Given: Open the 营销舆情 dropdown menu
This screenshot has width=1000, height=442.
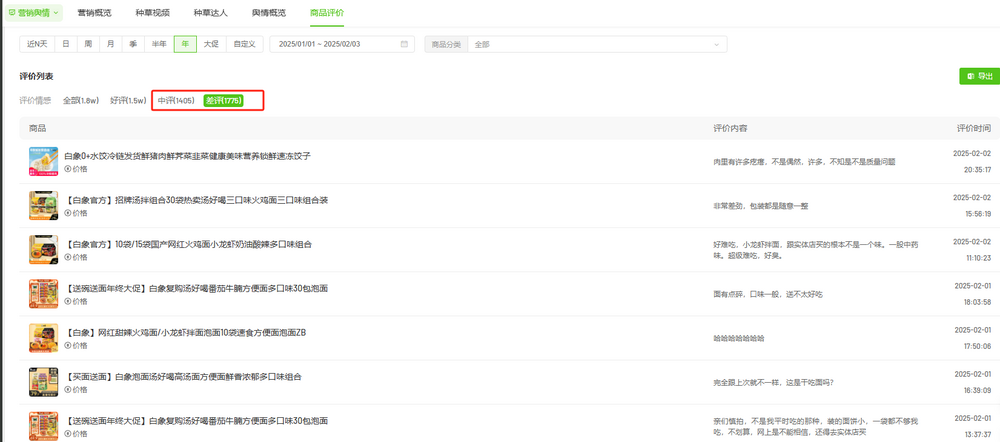Looking at the screenshot, I should click(34, 12).
